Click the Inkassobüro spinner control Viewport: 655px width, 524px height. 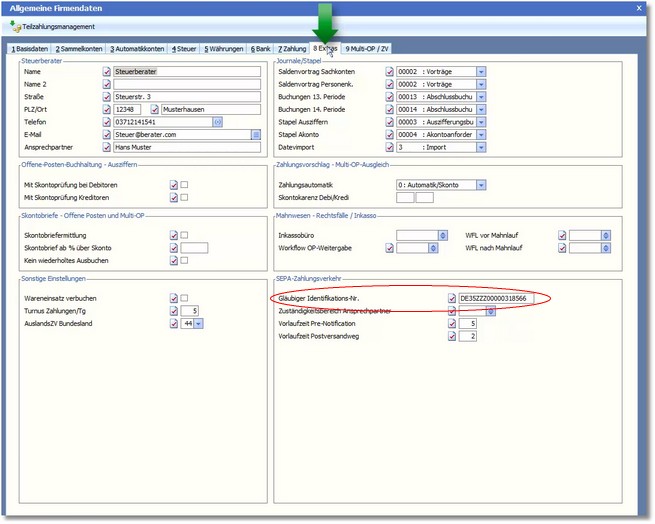(x=443, y=235)
